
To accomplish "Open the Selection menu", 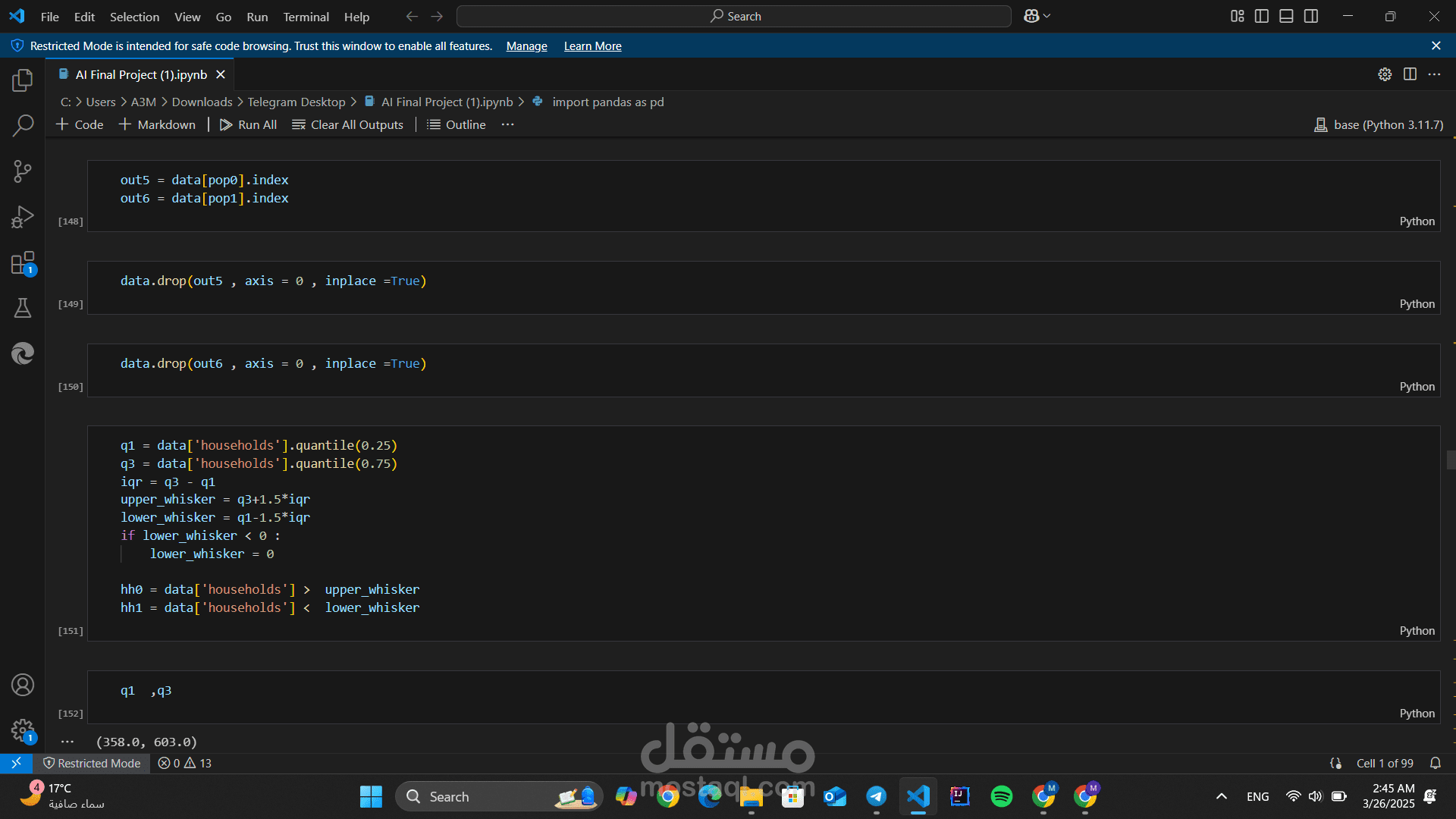I will [134, 17].
